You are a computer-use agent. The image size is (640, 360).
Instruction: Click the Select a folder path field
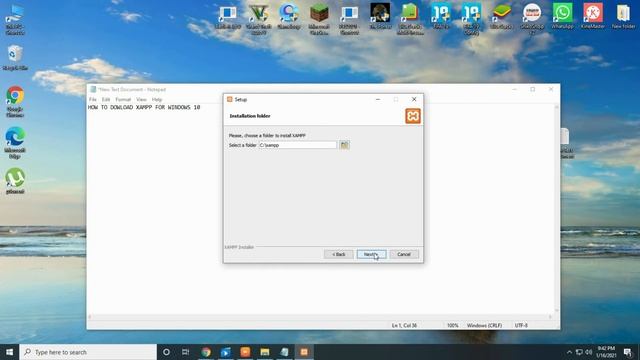(x=298, y=145)
